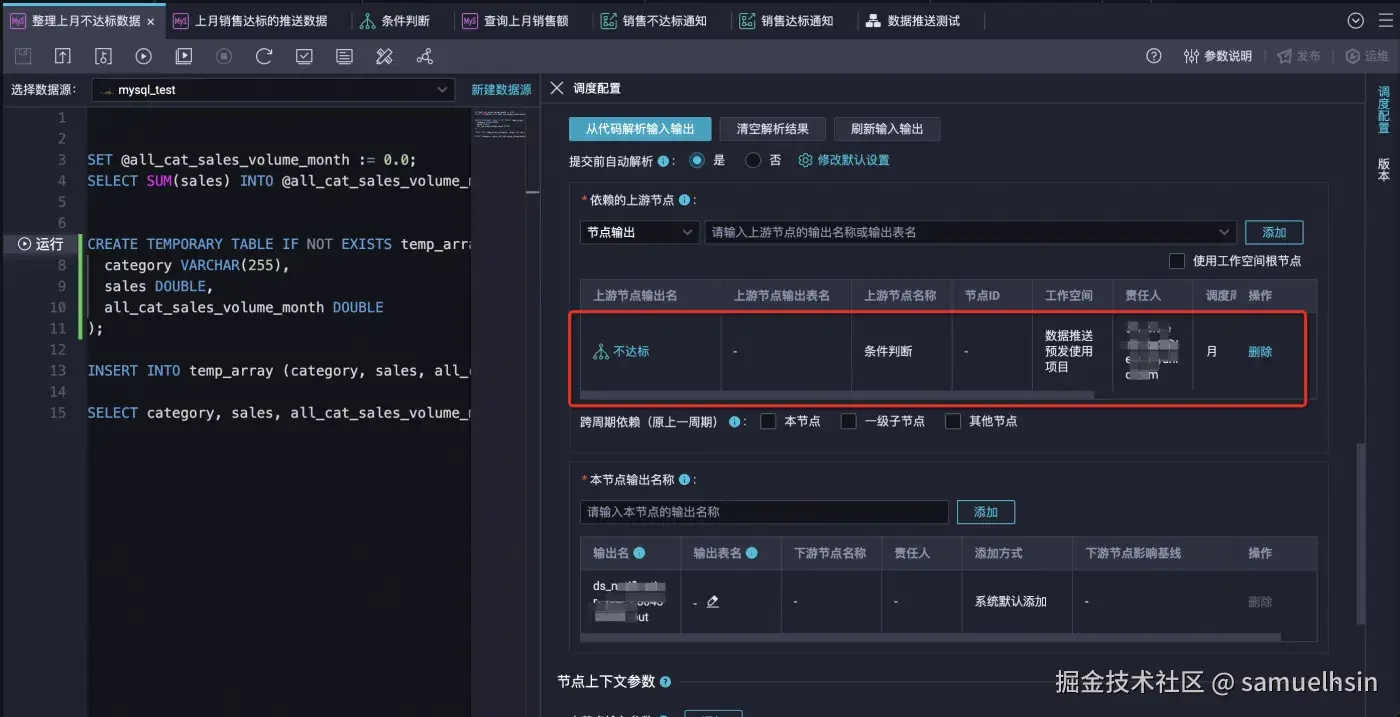The height and width of the screenshot is (717, 1400).
Task: Select the 否 radio for auto parse
Action: click(753, 160)
